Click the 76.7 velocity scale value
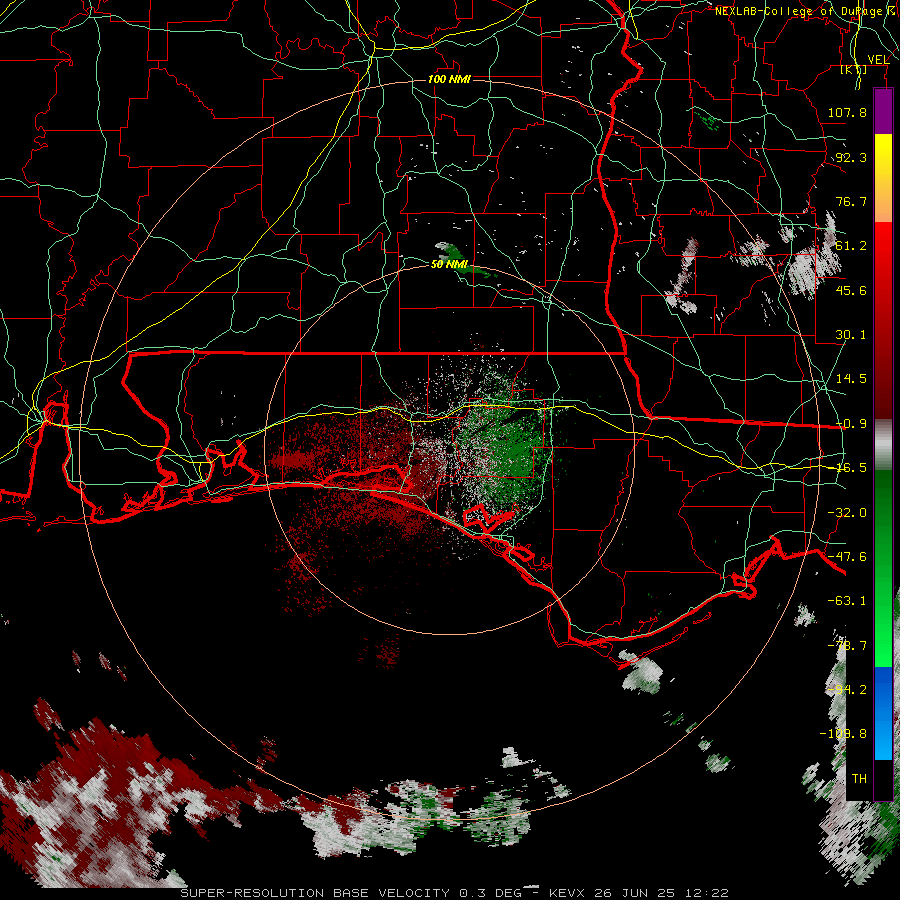The height and width of the screenshot is (900, 900). coord(851,201)
